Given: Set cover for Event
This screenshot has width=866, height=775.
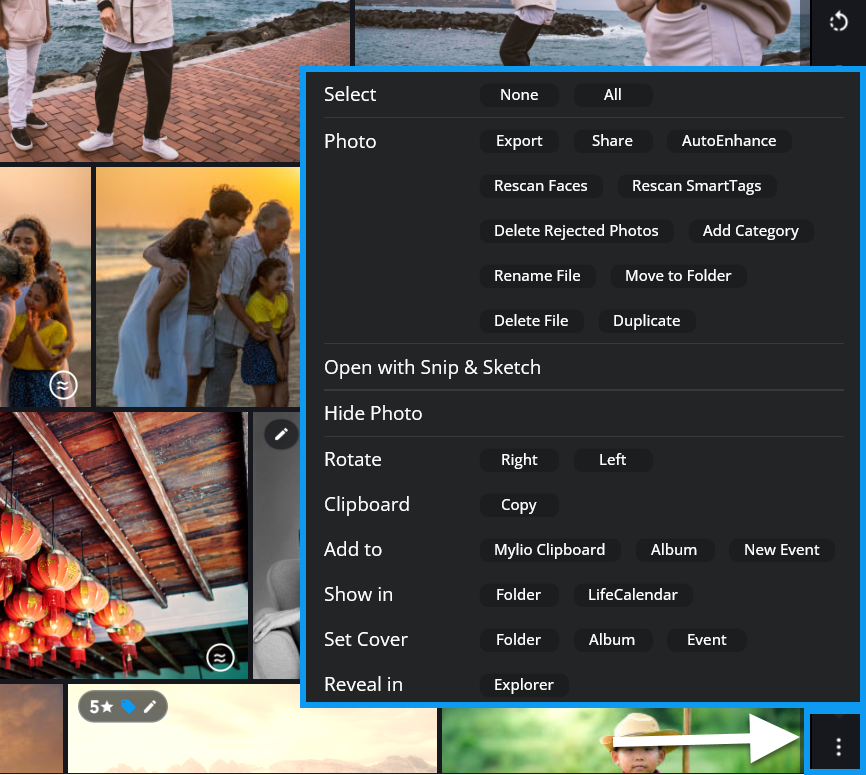Looking at the screenshot, I should coord(706,640).
